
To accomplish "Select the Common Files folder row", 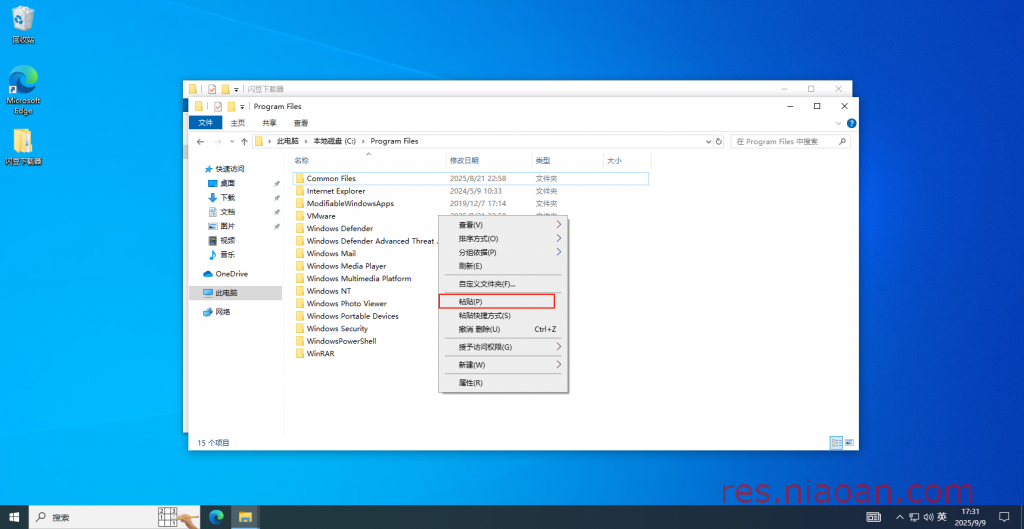I will [470, 178].
